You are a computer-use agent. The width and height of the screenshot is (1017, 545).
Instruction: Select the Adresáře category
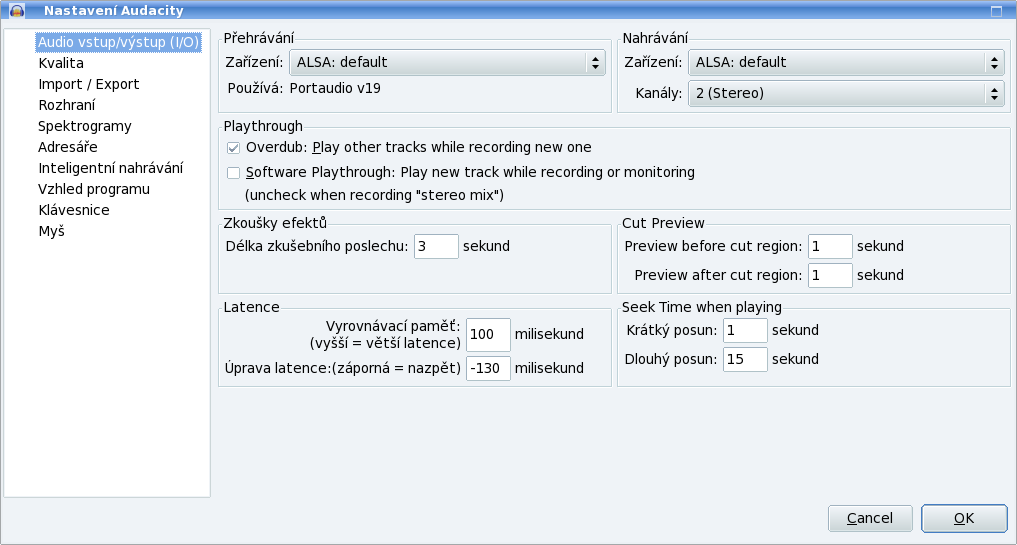click(68, 147)
